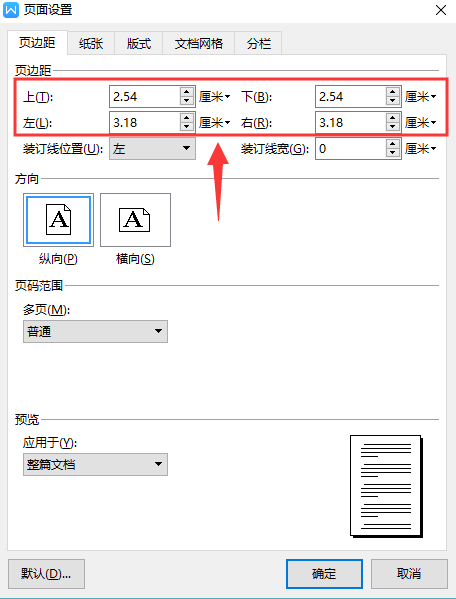Open the 分栏 columns tab
Screen dimensions: 456x599
pos(259,44)
